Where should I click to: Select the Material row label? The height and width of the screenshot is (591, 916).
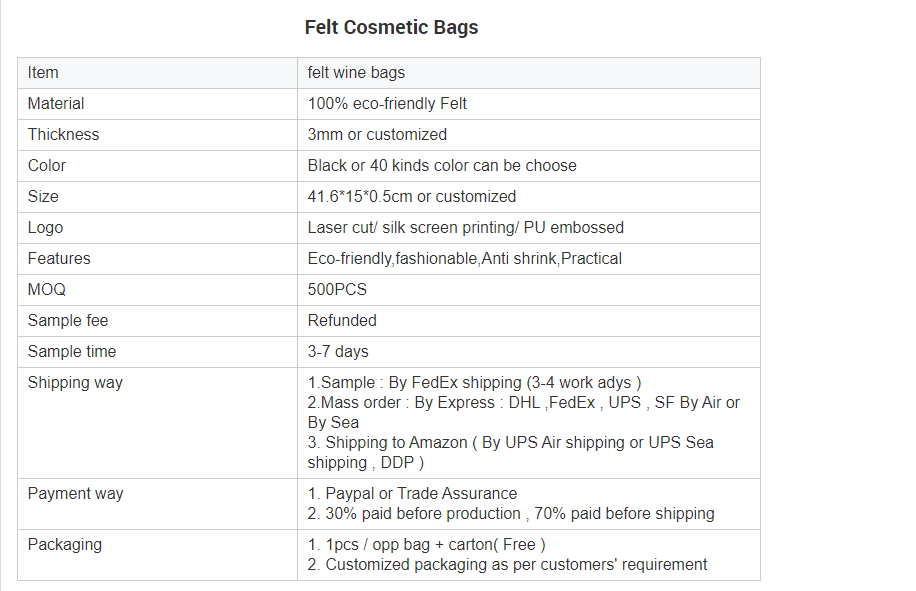point(56,103)
